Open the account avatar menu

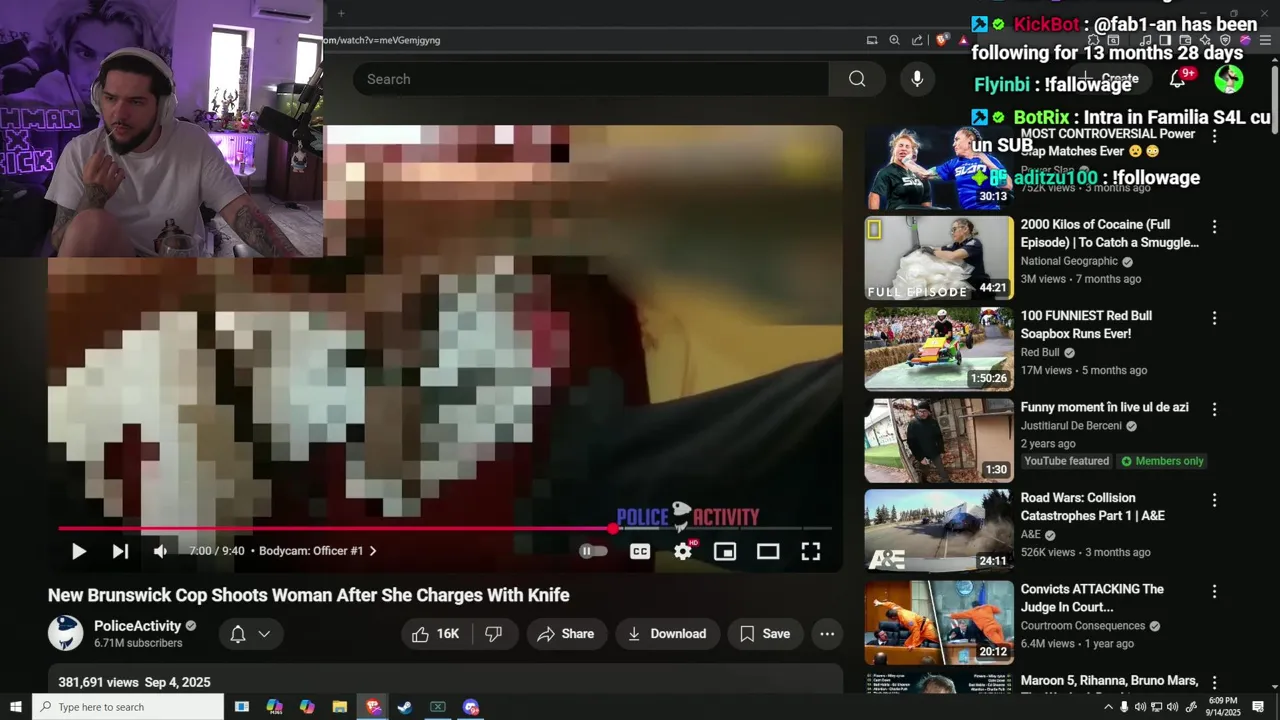[x=1229, y=79]
